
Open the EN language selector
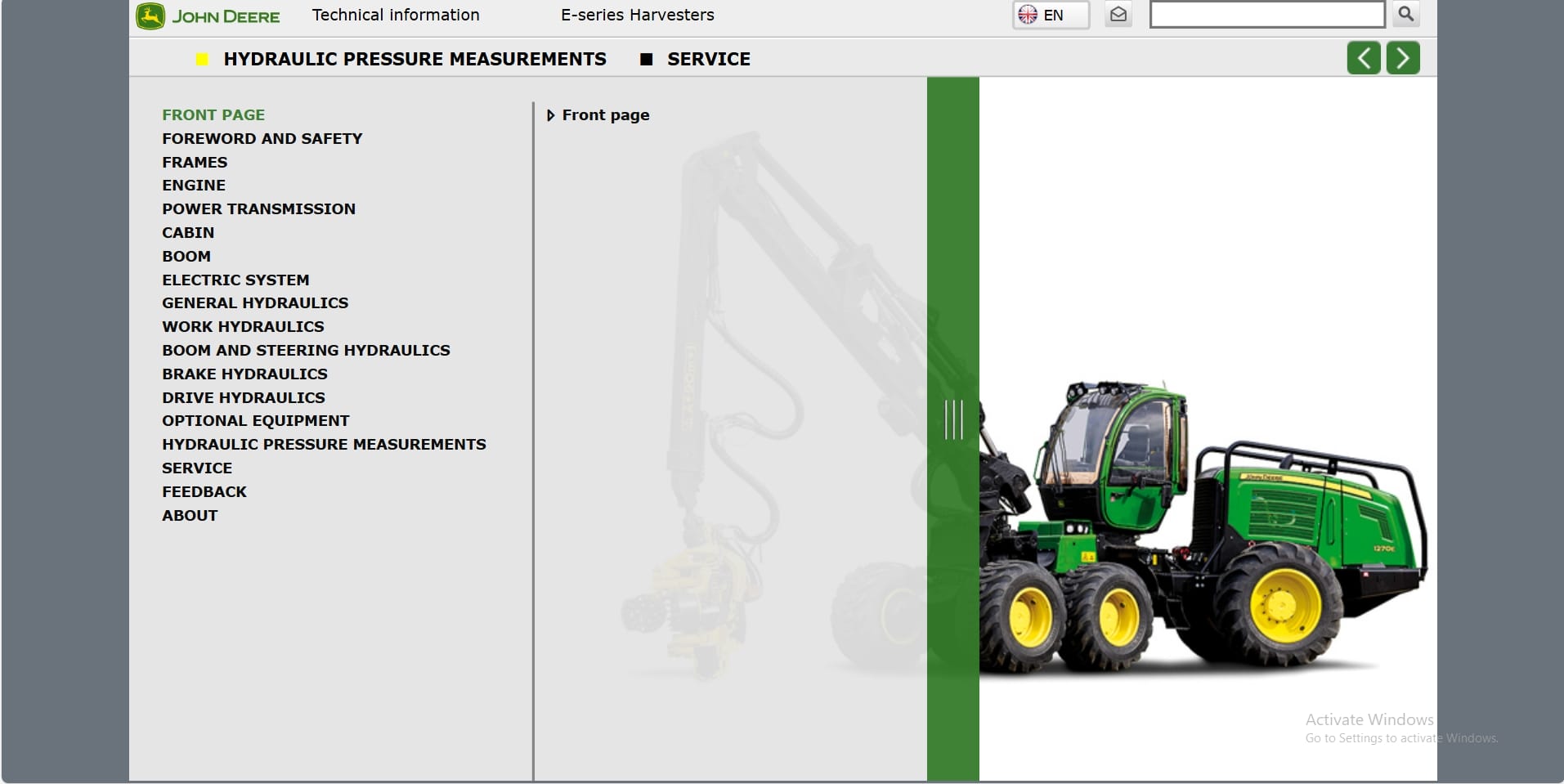coord(1052,14)
